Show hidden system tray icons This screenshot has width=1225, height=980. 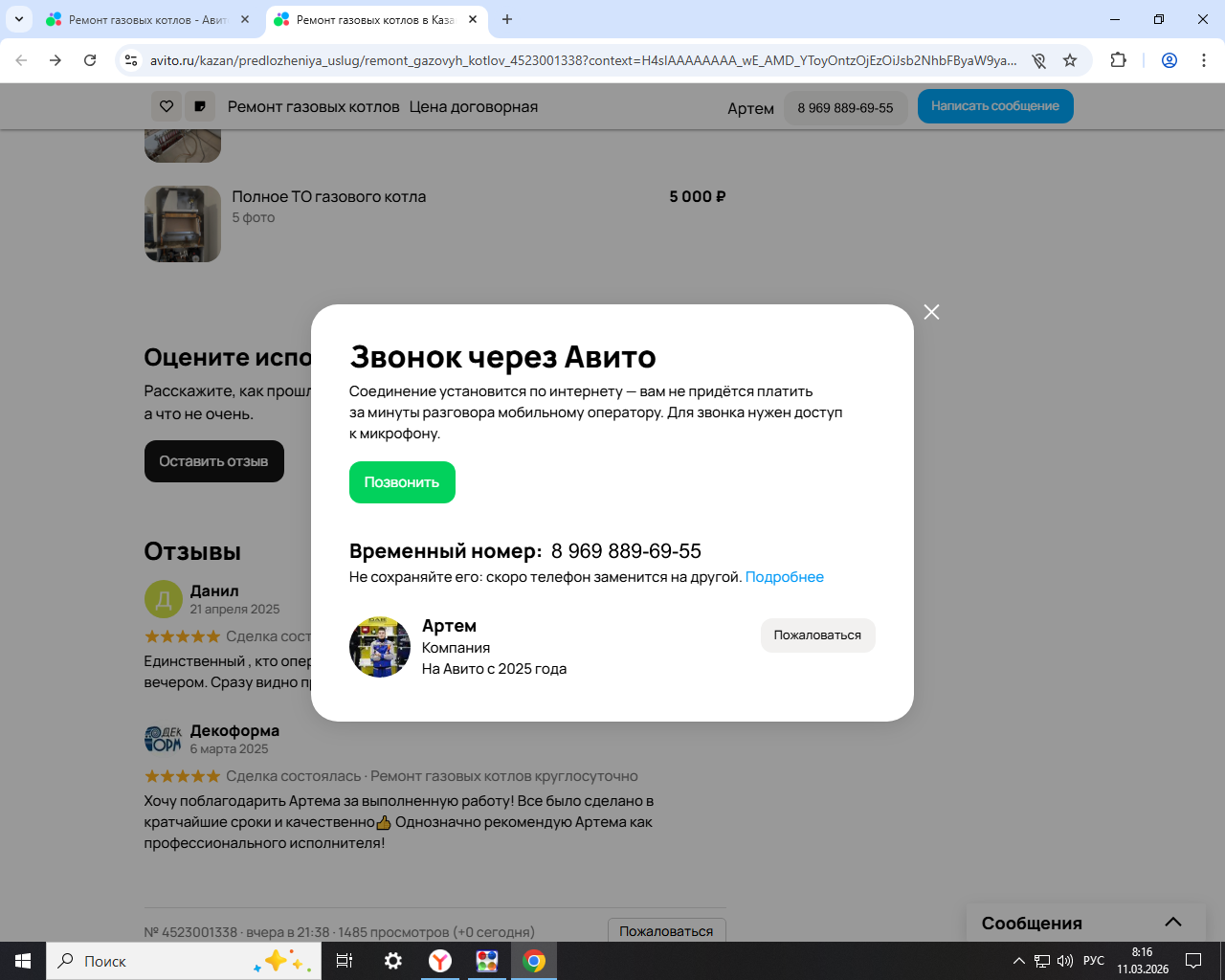[1019, 961]
